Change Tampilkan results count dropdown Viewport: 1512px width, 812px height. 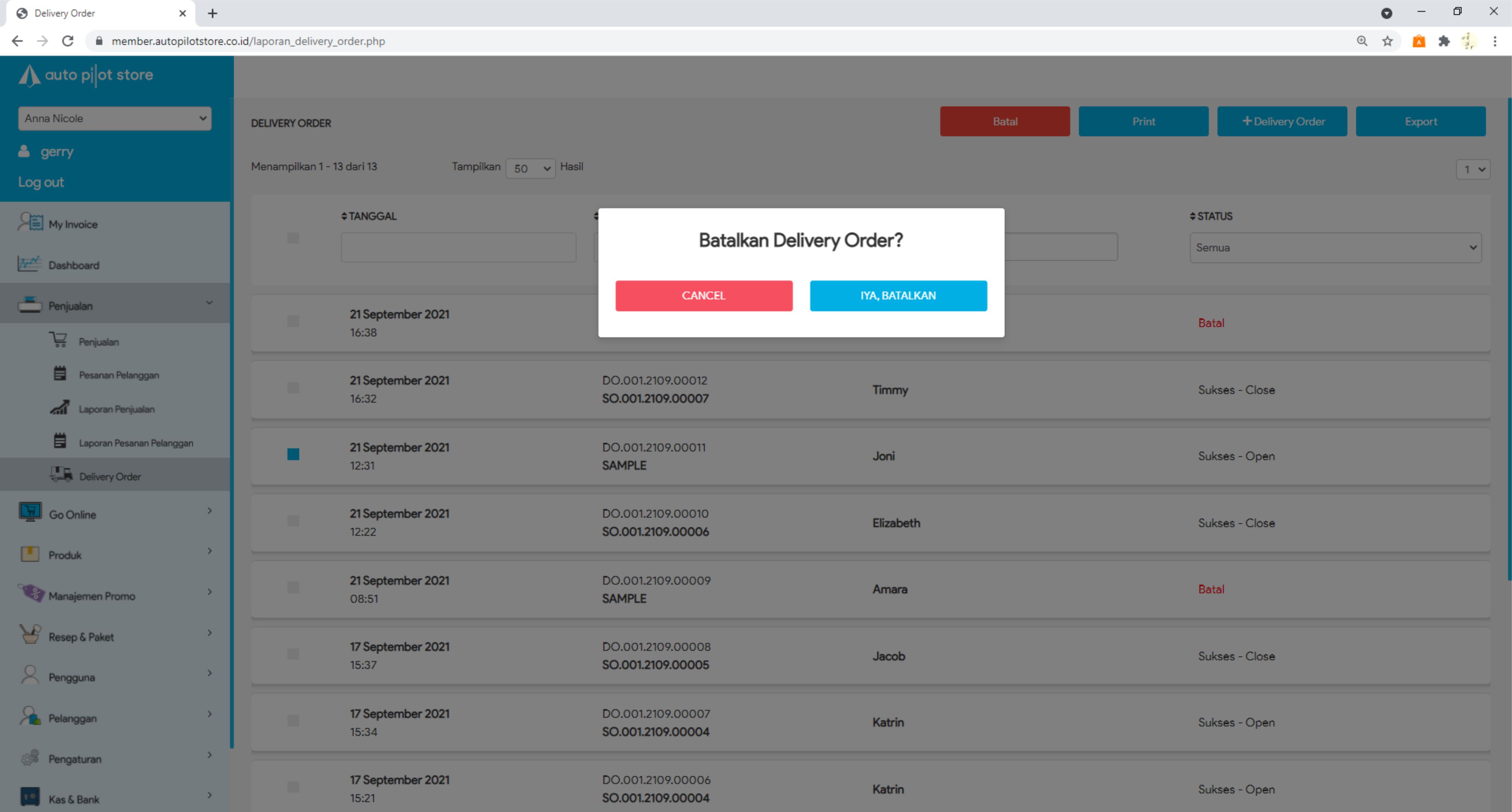(530, 169)
